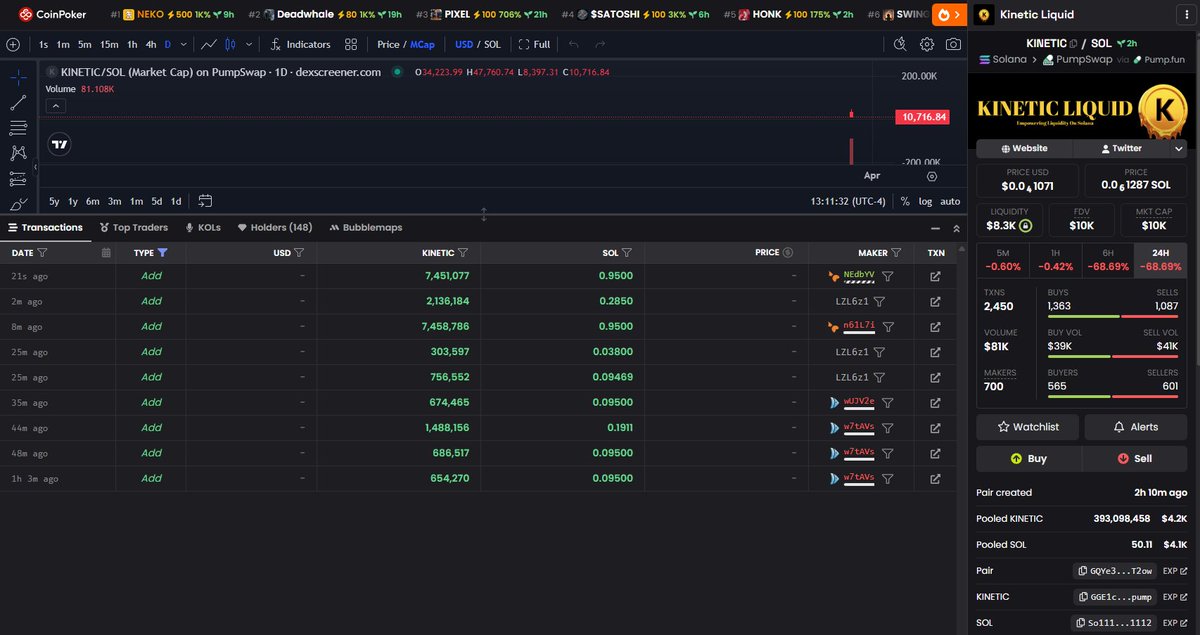Image resolution: width=1200 pixels, height=635 pixels.
Task: Toggle chart to Price mode
Action: [x=388, y=44]
